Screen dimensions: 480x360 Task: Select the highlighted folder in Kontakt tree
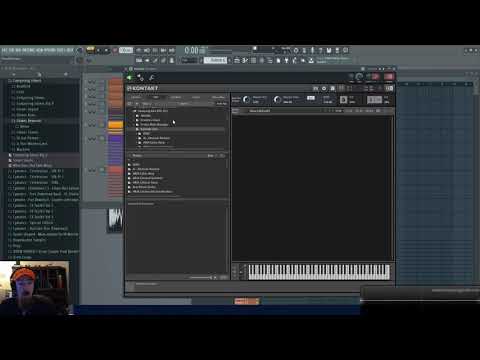[178, 129]
